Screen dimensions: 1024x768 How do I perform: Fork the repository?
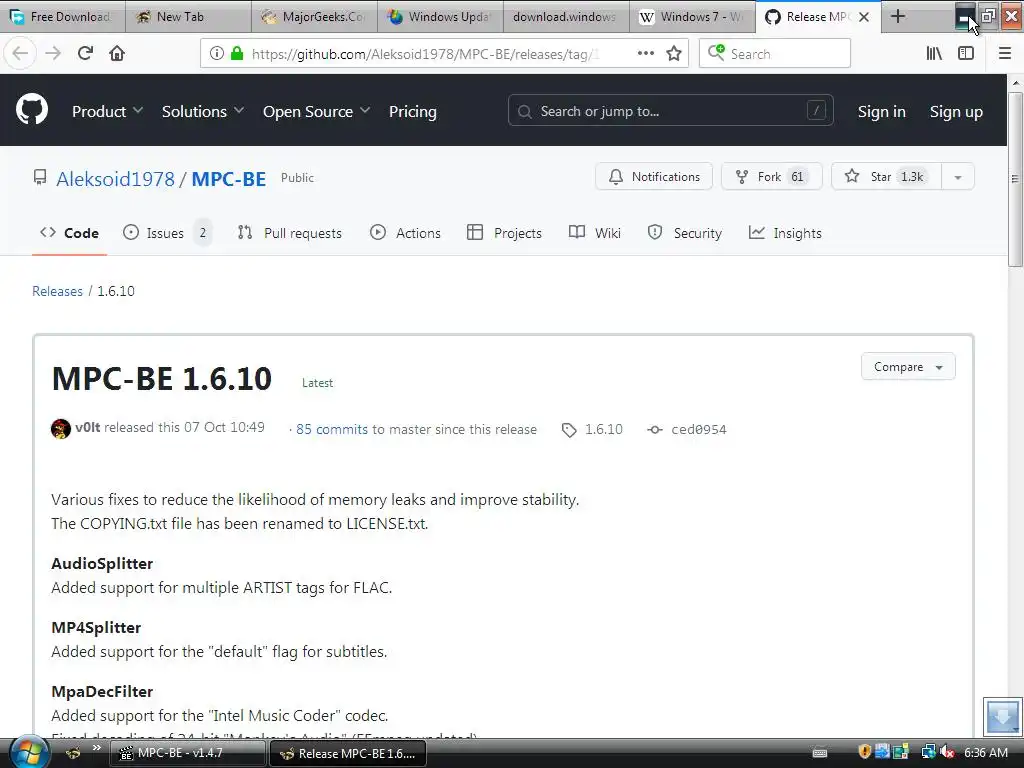(771, 177)
